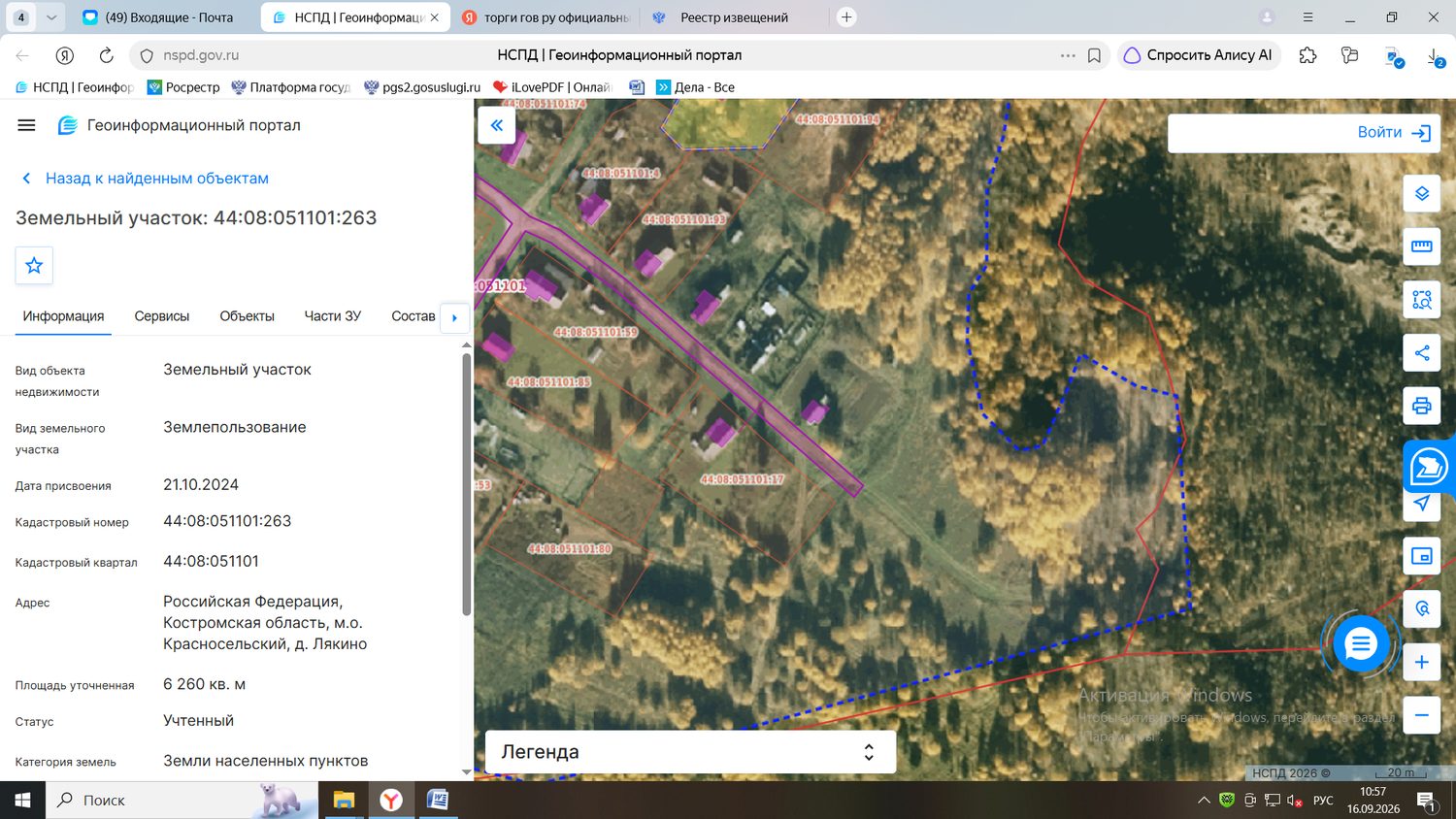The height and width of the screenshot is (819, 1456).
Task: Open the pgs2.gosuslugi.ru bookmark
Action: (x=422, y=87)
